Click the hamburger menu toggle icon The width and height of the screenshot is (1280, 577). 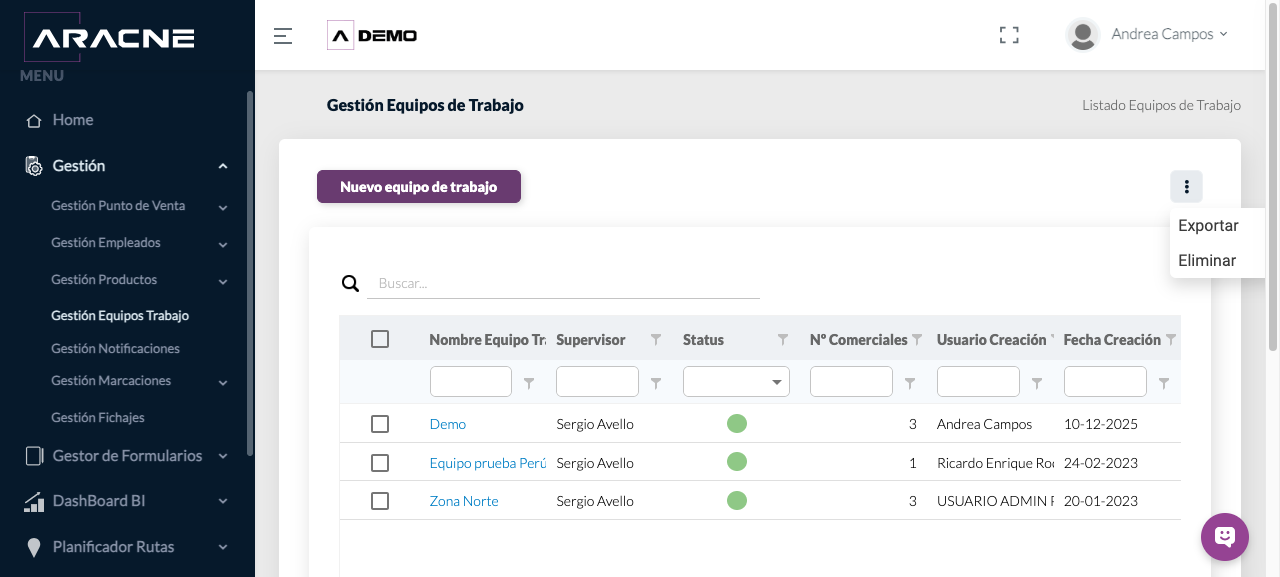(283, 36)
